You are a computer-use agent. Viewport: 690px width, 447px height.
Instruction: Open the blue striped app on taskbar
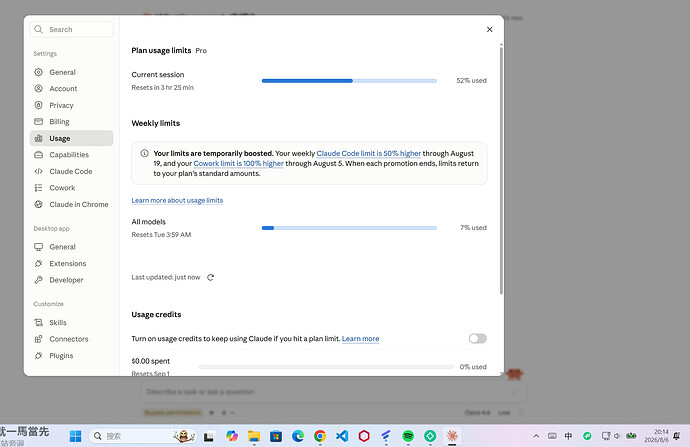click(x=386, y=436)
